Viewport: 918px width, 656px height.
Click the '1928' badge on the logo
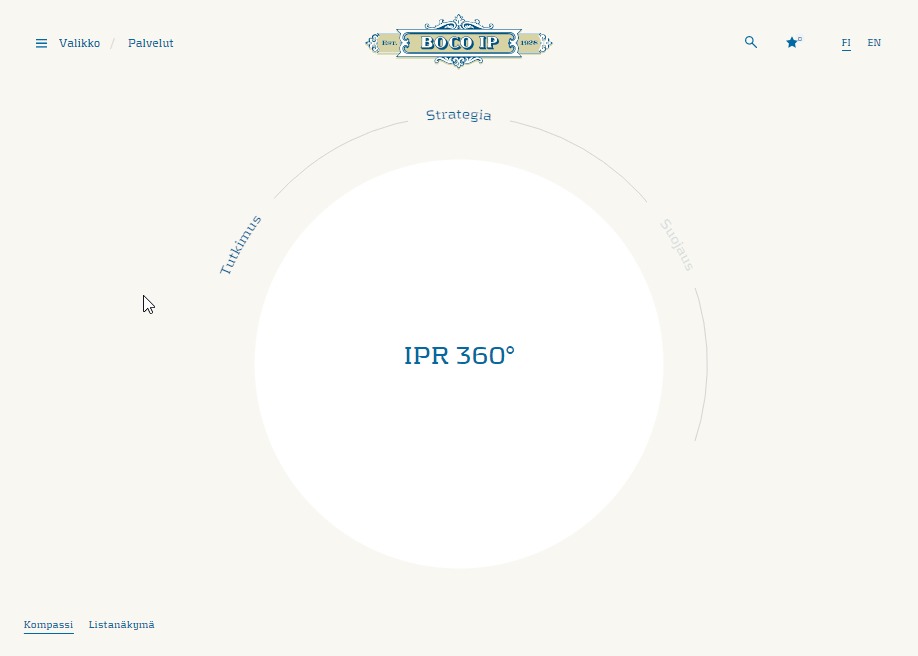point(530,43)
